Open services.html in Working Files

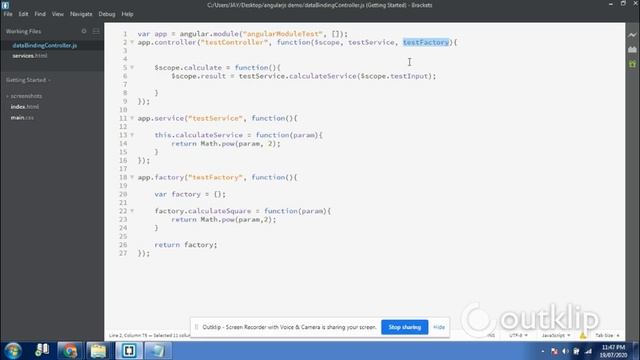(x=30, y=56)
